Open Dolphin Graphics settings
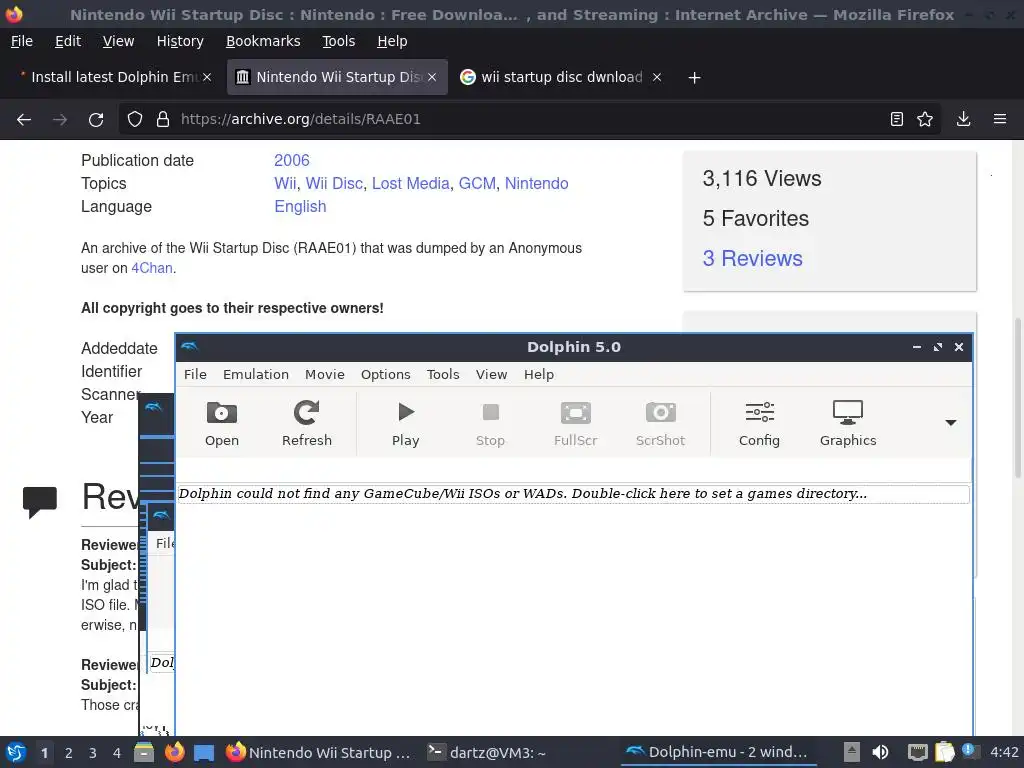Screen dimensions: 1024x768 848,423
